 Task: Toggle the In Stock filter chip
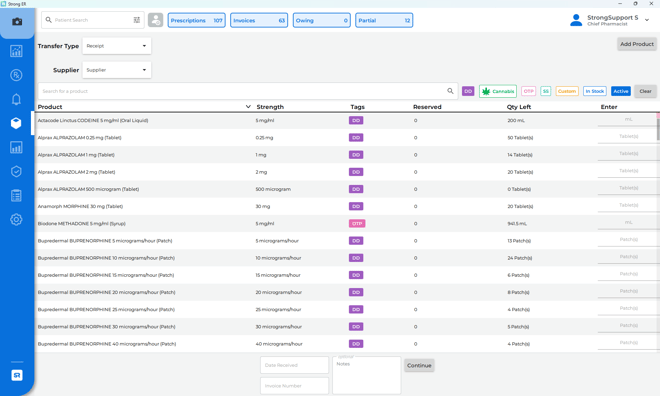(595, 91)
